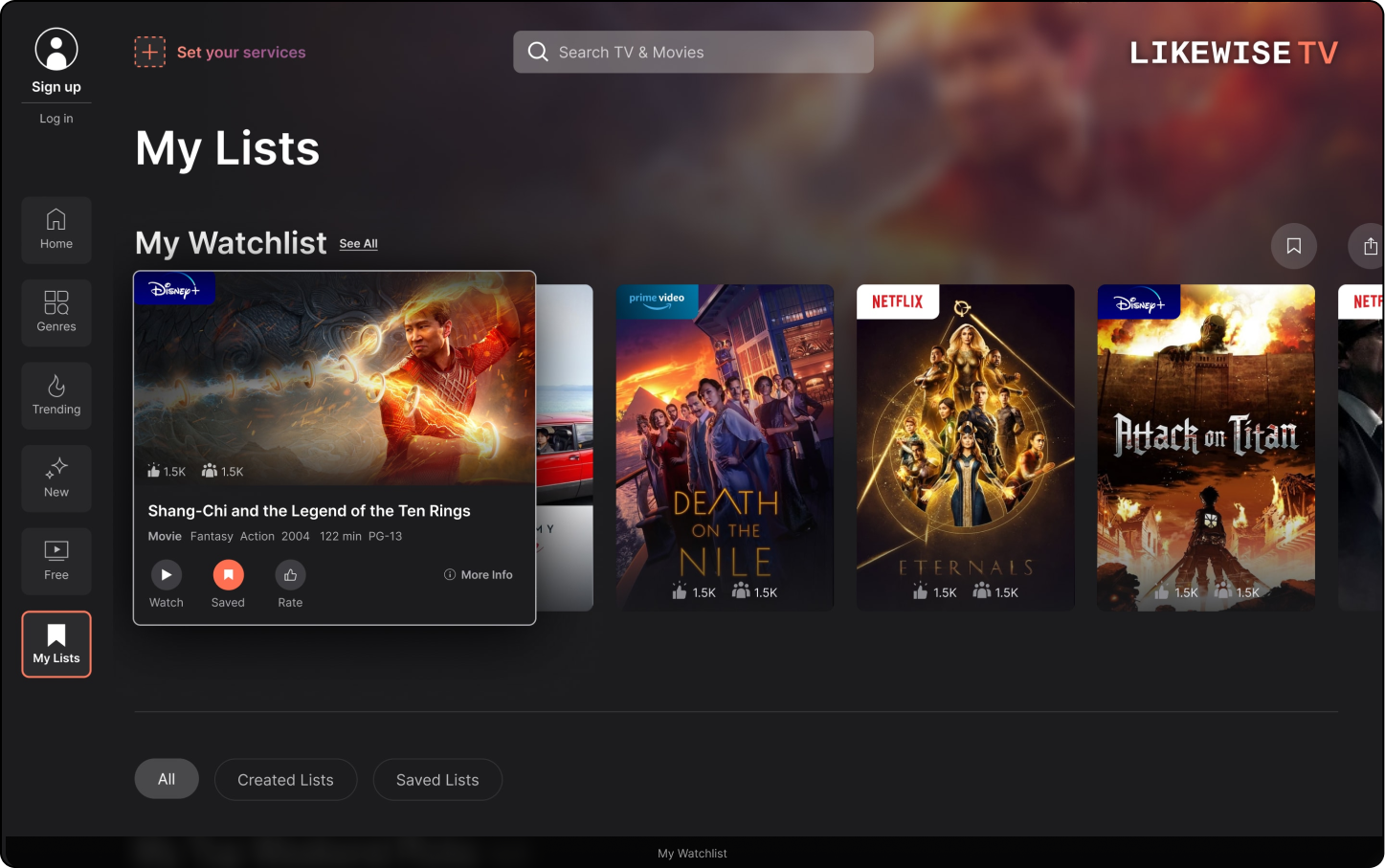Rate Shang-Chi with the thumbs-up button
The width and height of the screenshot is (1385, 868).
tap(290, 574)
